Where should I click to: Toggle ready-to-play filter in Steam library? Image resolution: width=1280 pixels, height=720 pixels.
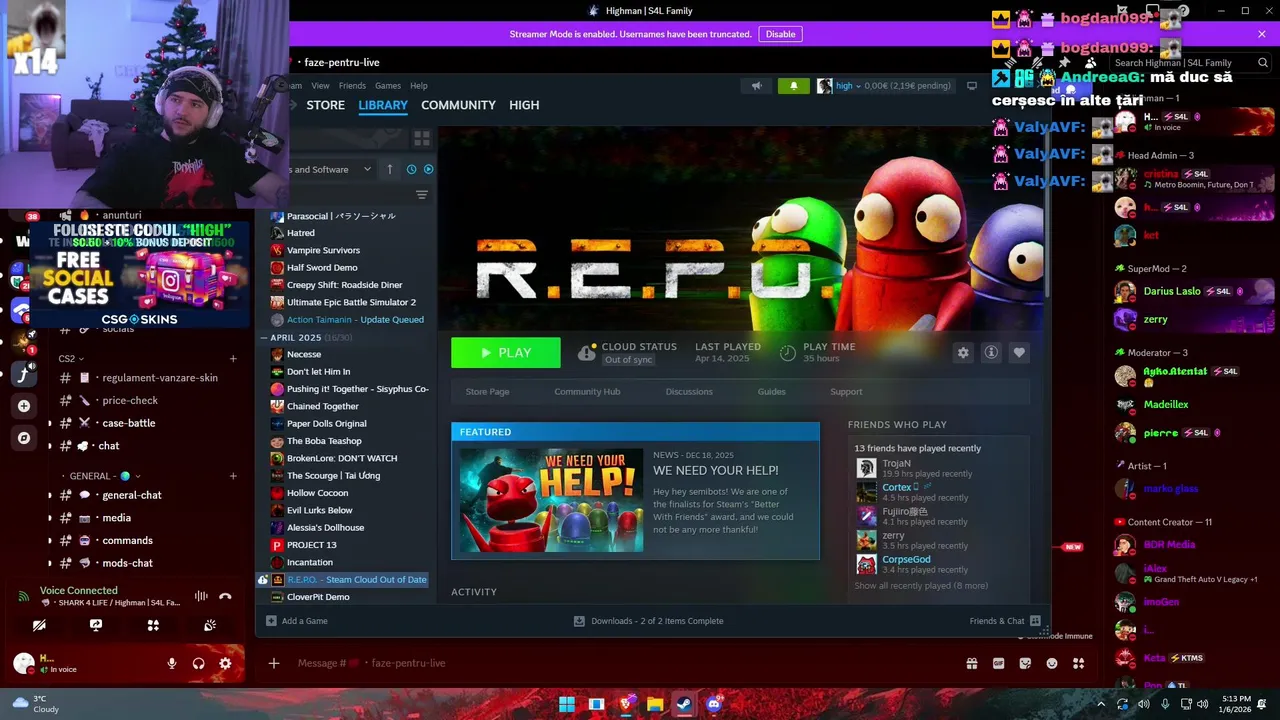pyautogui.click(x=429, y=169)
